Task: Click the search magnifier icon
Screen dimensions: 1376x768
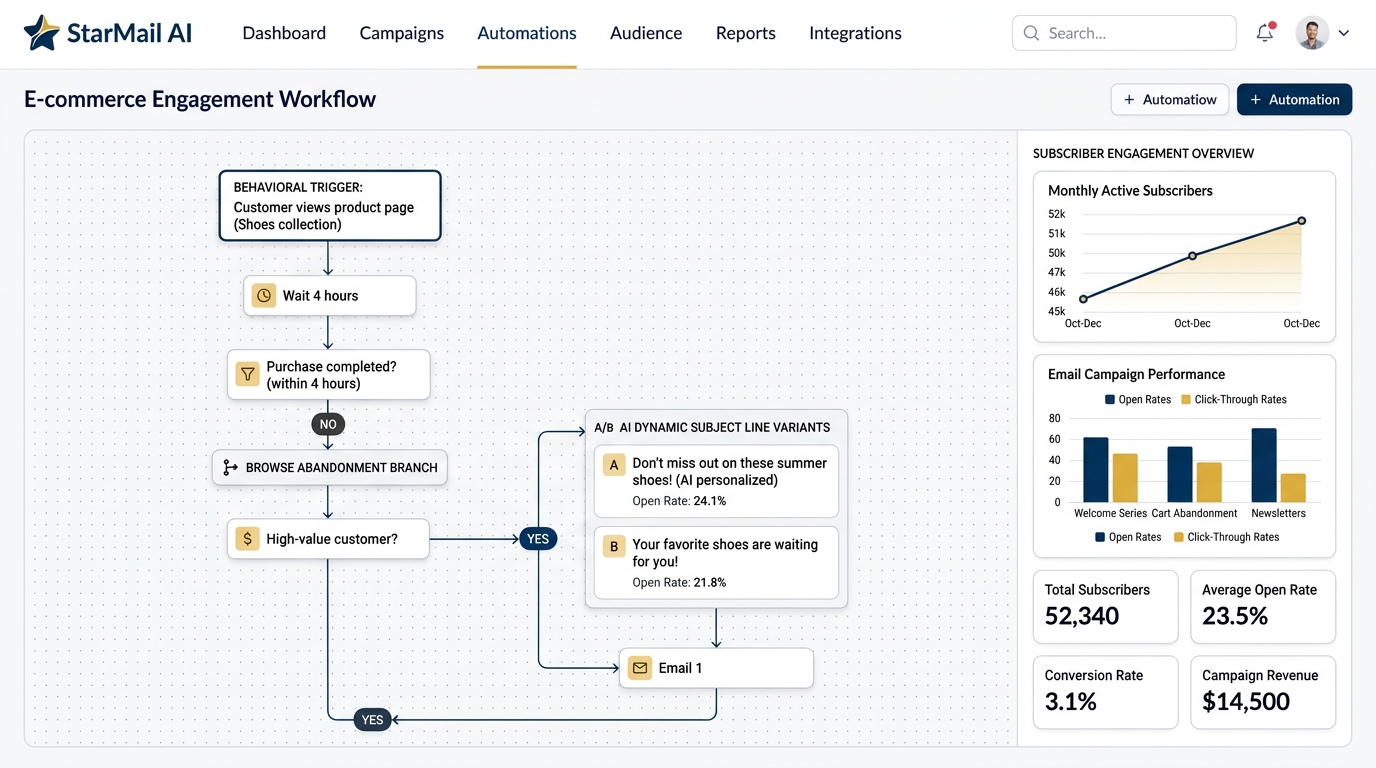Action: pyautogui.click(x=1031, y=33)
